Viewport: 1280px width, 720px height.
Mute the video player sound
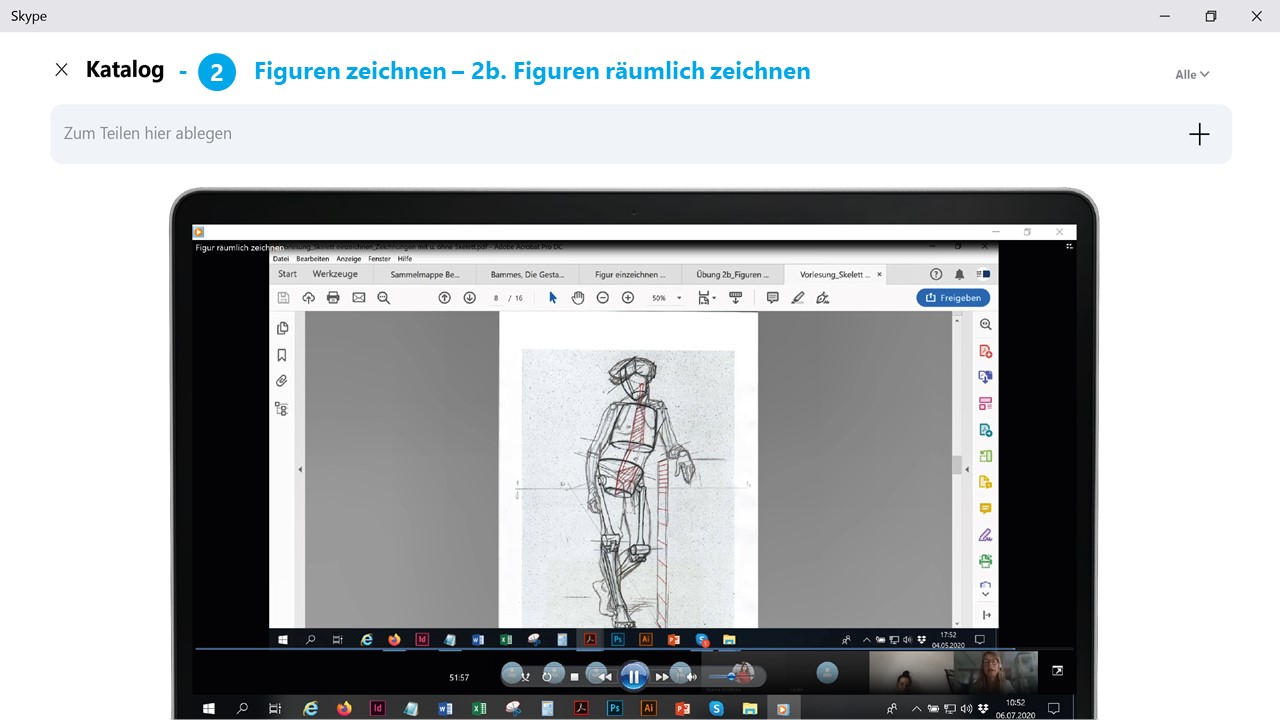690,677
